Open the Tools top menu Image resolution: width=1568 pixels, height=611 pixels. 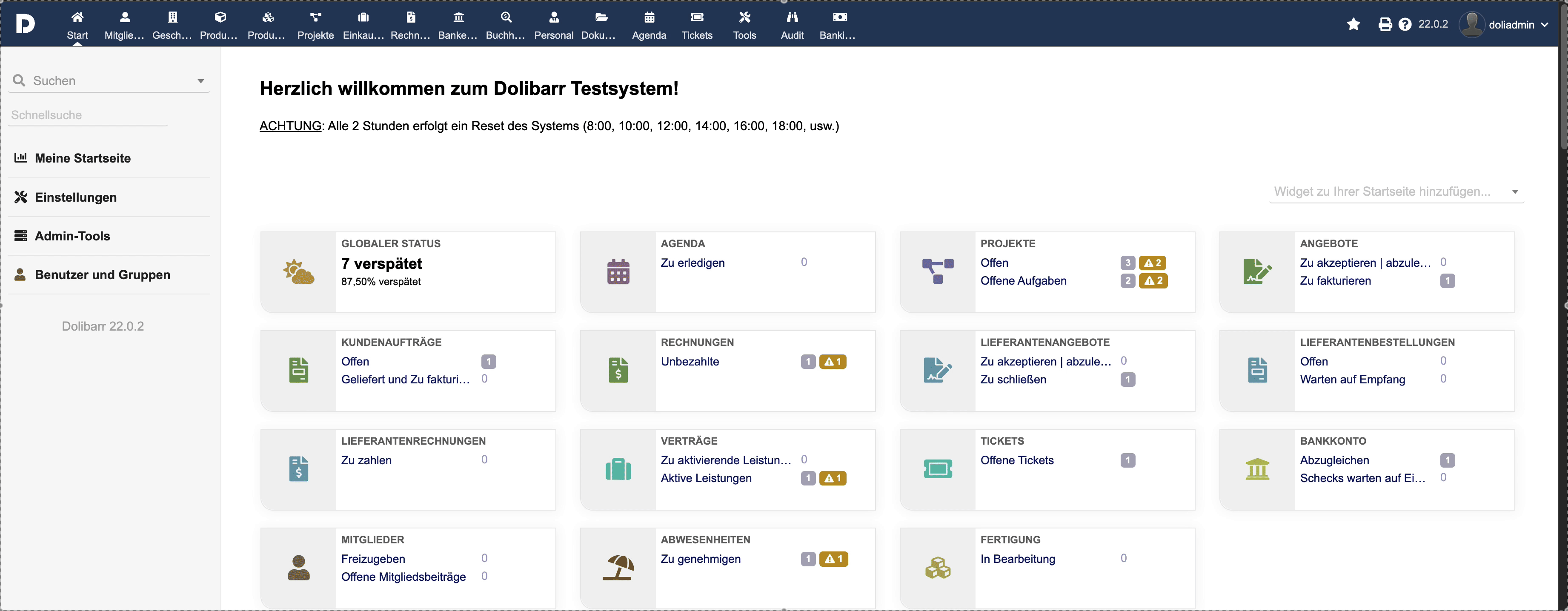coord(744,26)
